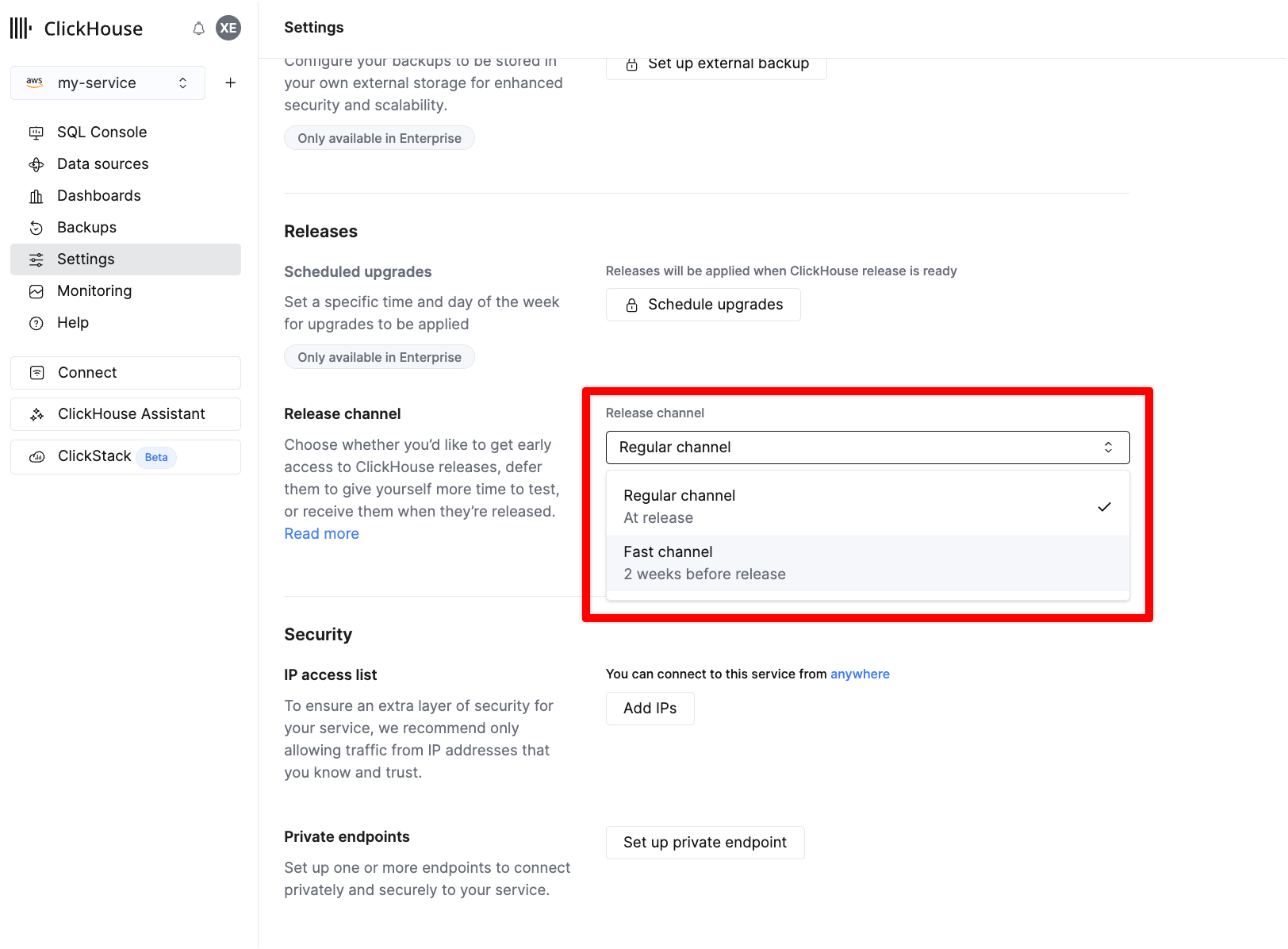1288x949 pixels.
Task: Click the ClickHouse logo
Action: [76, 29]
